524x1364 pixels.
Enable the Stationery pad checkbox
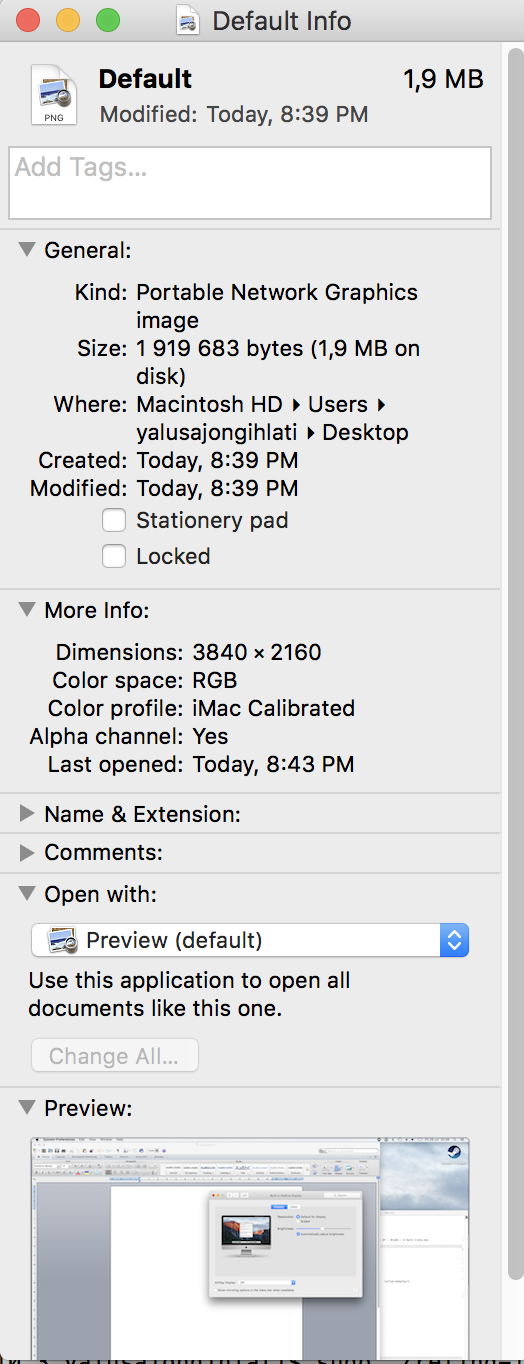[x=114, y=520]
